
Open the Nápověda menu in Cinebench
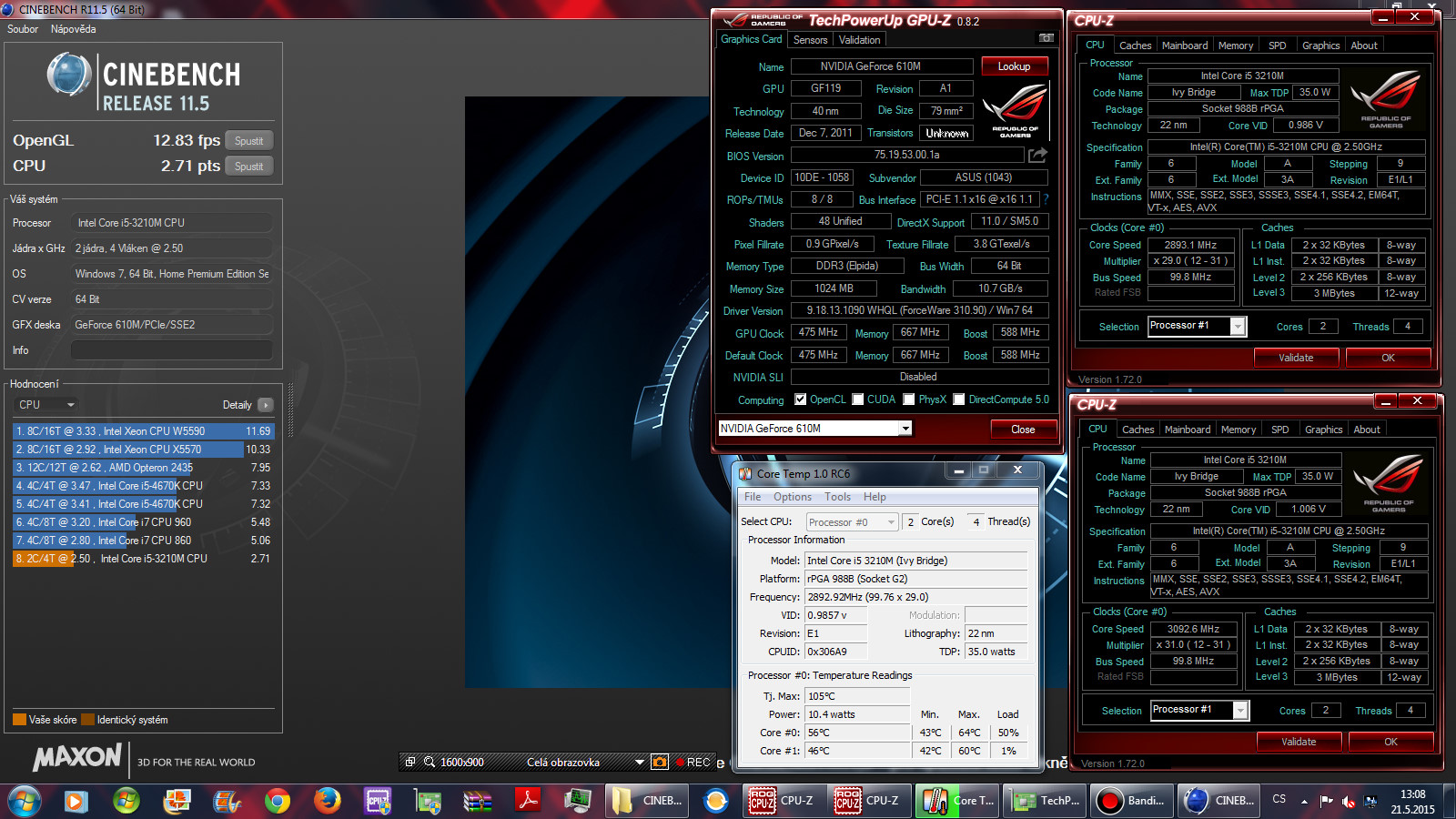point(74,29)
